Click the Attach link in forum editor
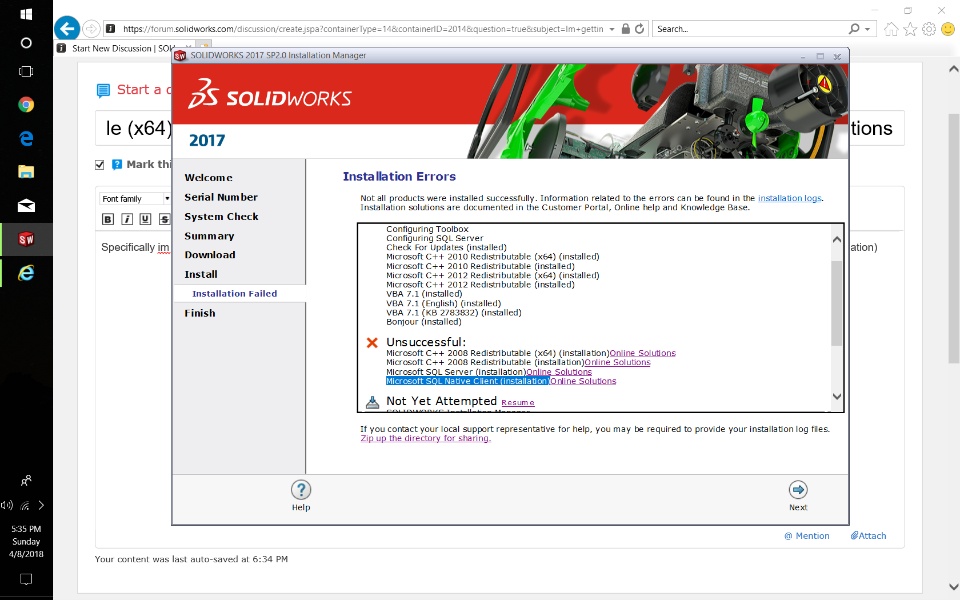The width and height of the screenshot is (960, 600). [868, 536]
